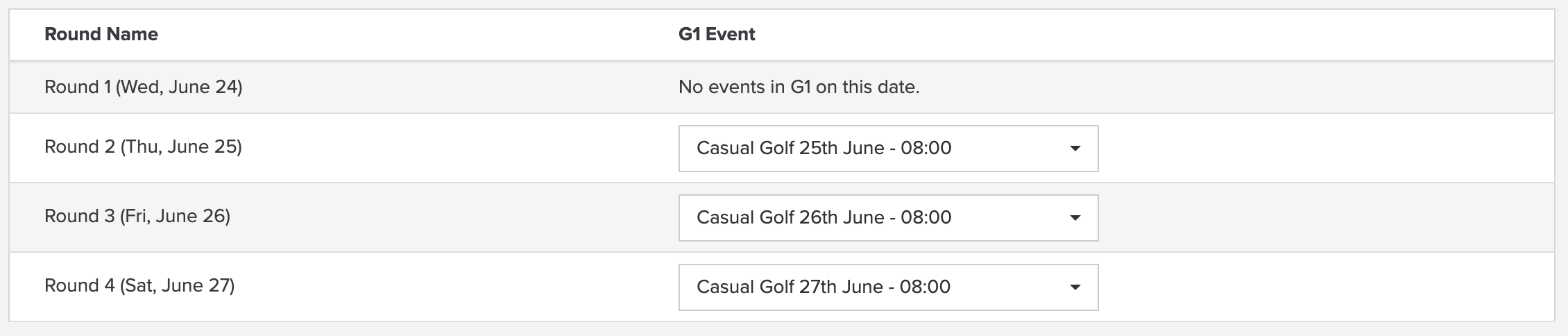Click the arrow icon on Round 4 dropdown
Viewport: 1568px width, 336px height.
[x=1075, y=287]
